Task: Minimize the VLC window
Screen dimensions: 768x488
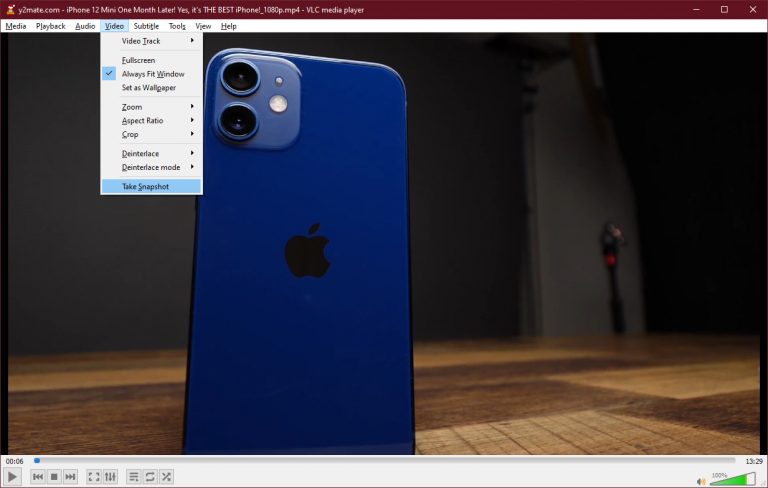Action: [x=696, y=9]
